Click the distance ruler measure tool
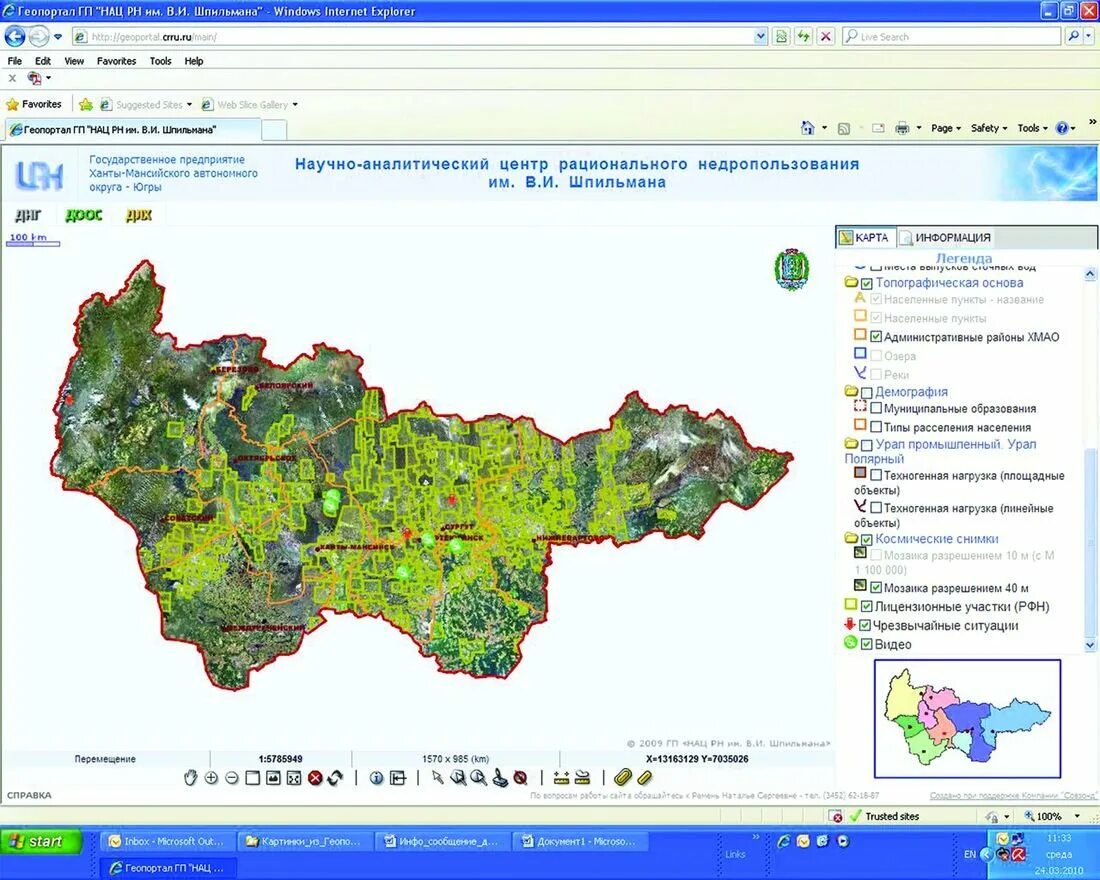The width and height of the screenshot is (1100, 880). click(x=561, y=778)
